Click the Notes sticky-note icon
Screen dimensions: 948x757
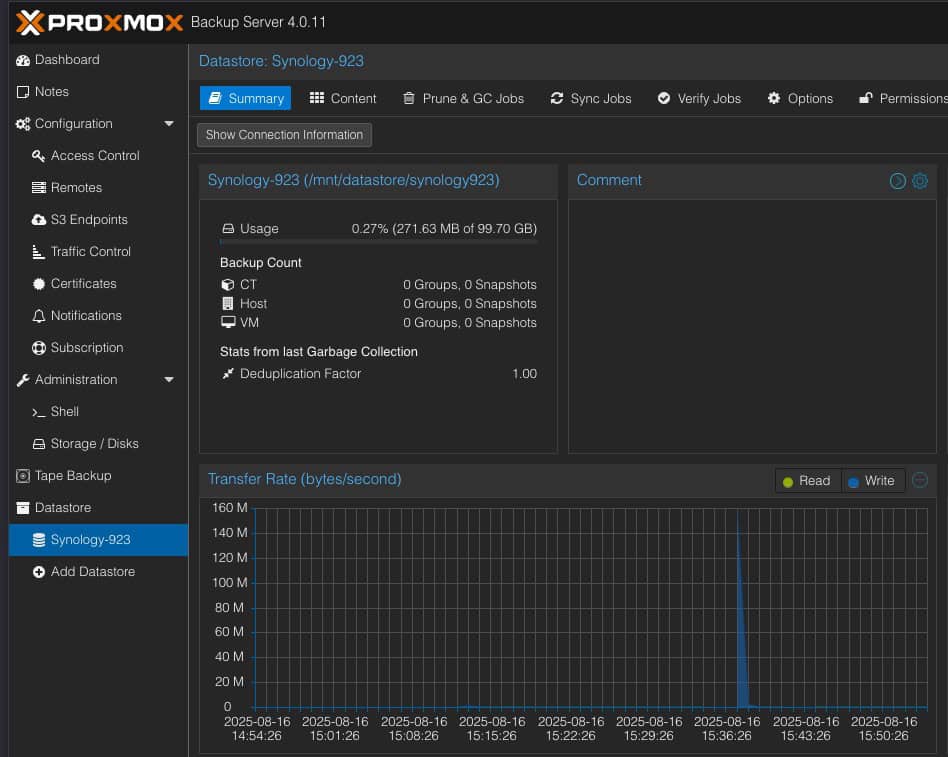[23, 92]
